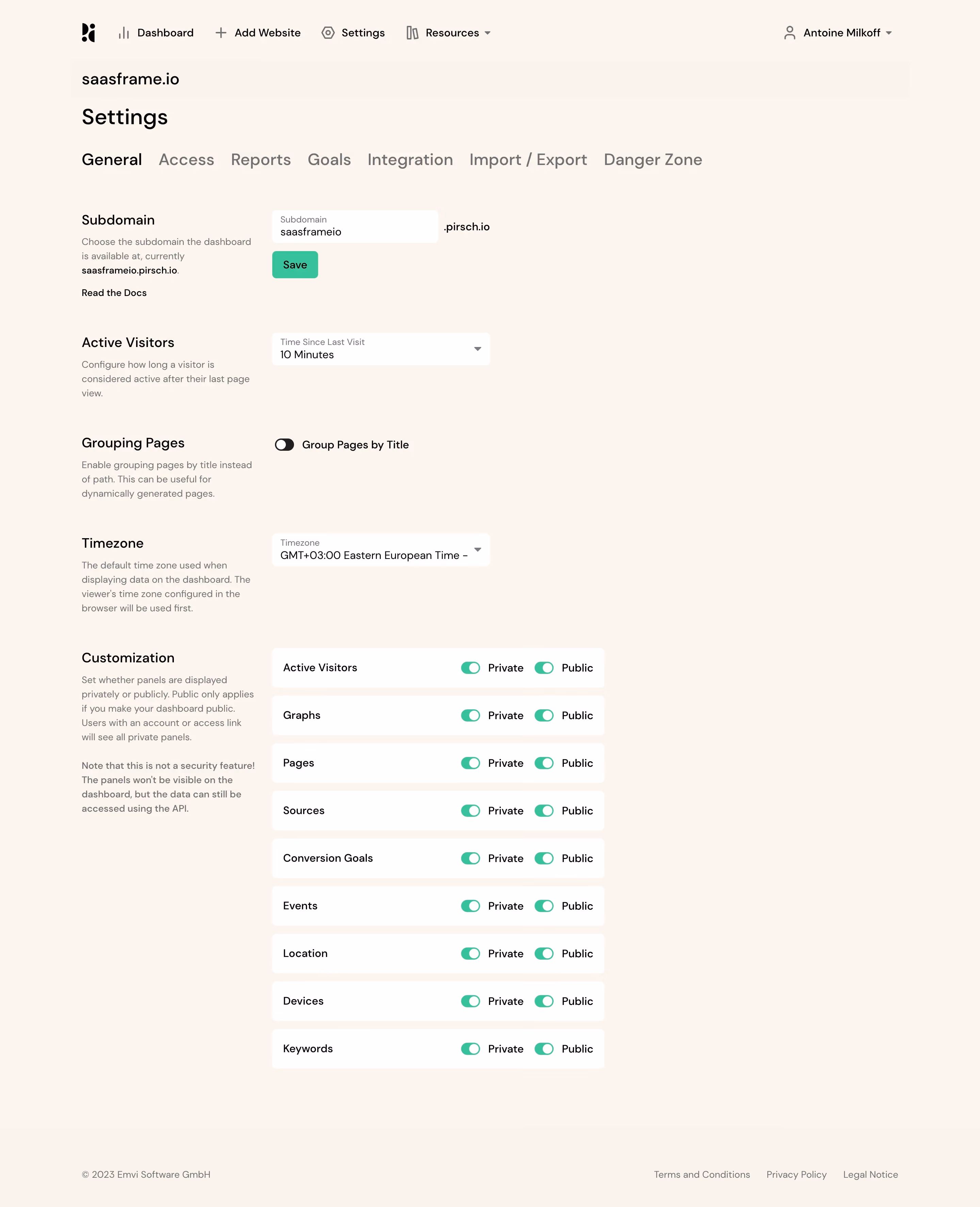The height and width of the screenshot is (1207, 980).
Task: Click the Settings gear icon in navbar
Action: pyautogui.click(x=328, y=33)
